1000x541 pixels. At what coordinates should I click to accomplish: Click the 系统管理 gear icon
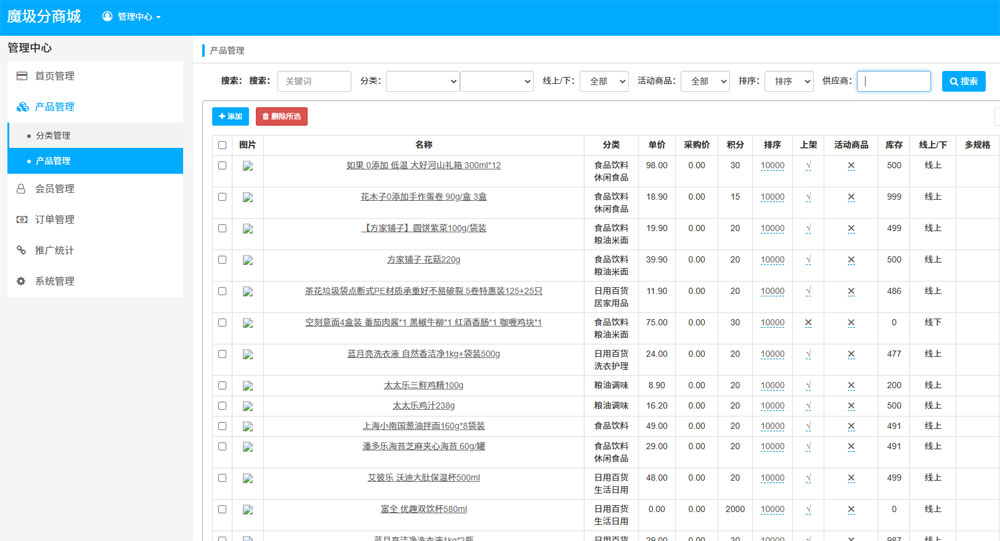[x=22, y=282]
